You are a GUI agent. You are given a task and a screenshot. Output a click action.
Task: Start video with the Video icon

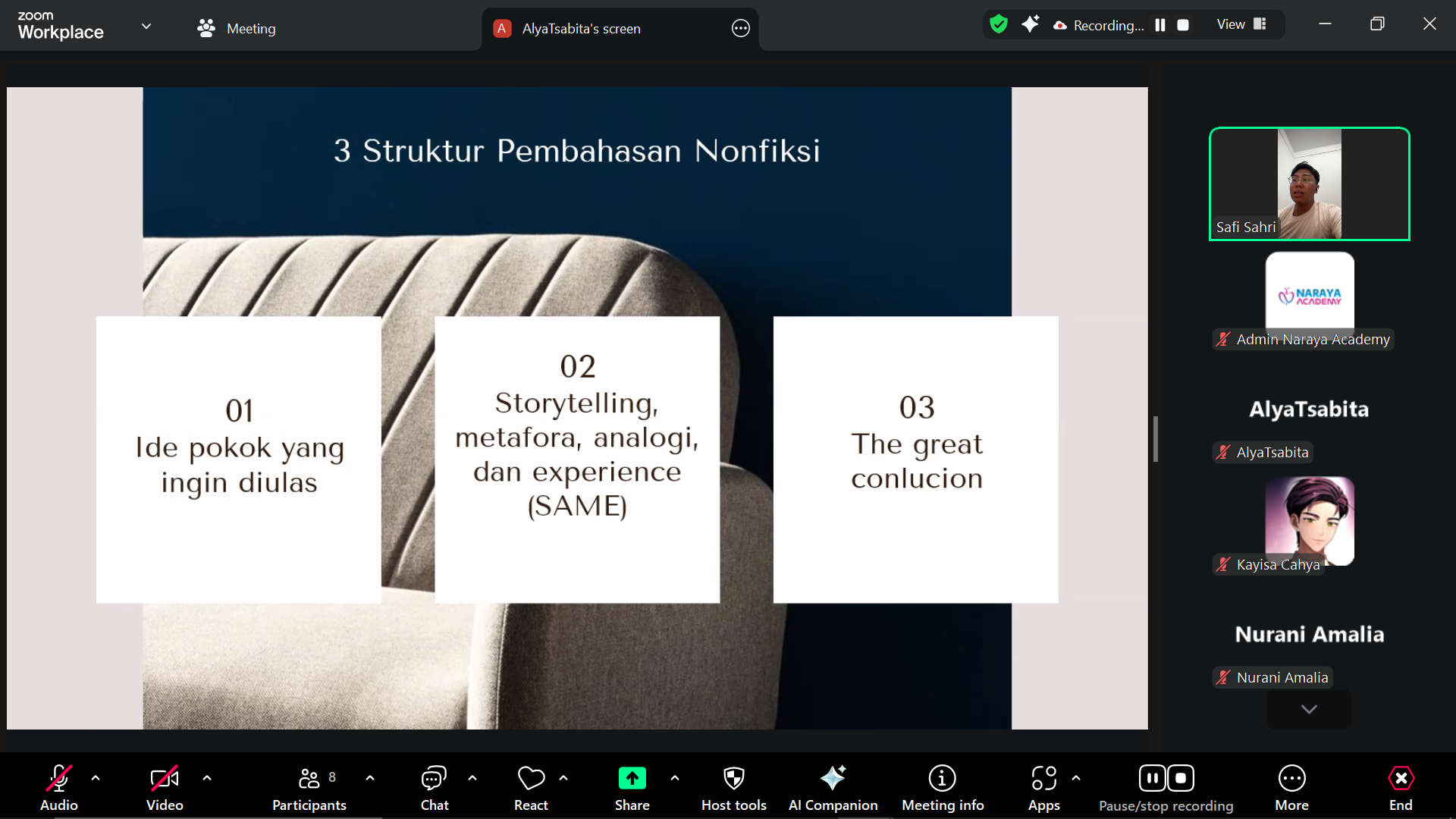click(x=164, y=778)
